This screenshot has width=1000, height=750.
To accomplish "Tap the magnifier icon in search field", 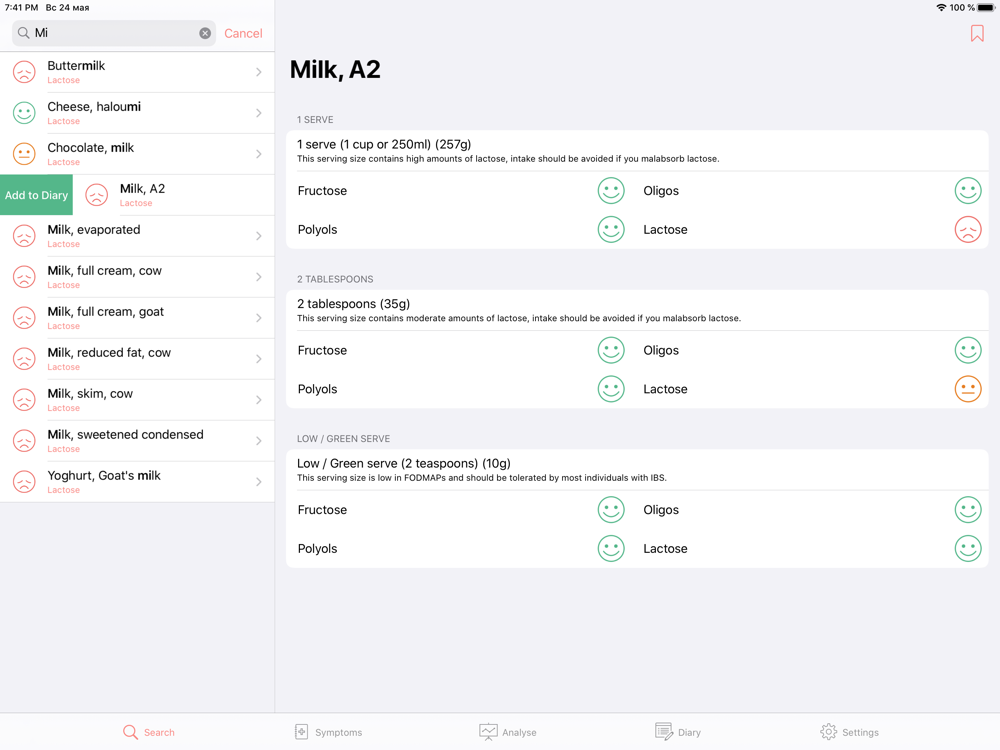I will click(24, 33).
